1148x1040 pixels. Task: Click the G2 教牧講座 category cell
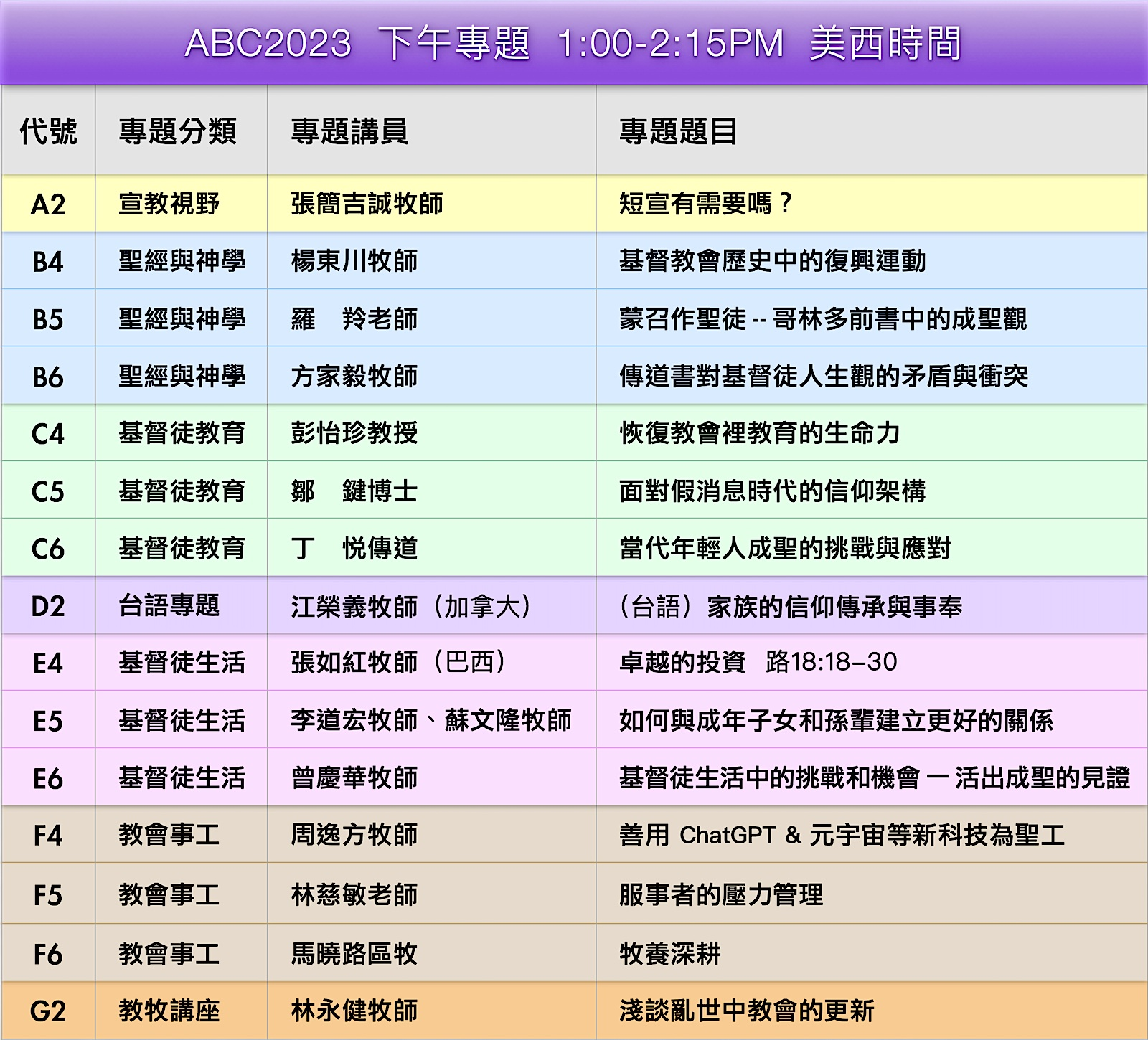tap(169, 1011)
